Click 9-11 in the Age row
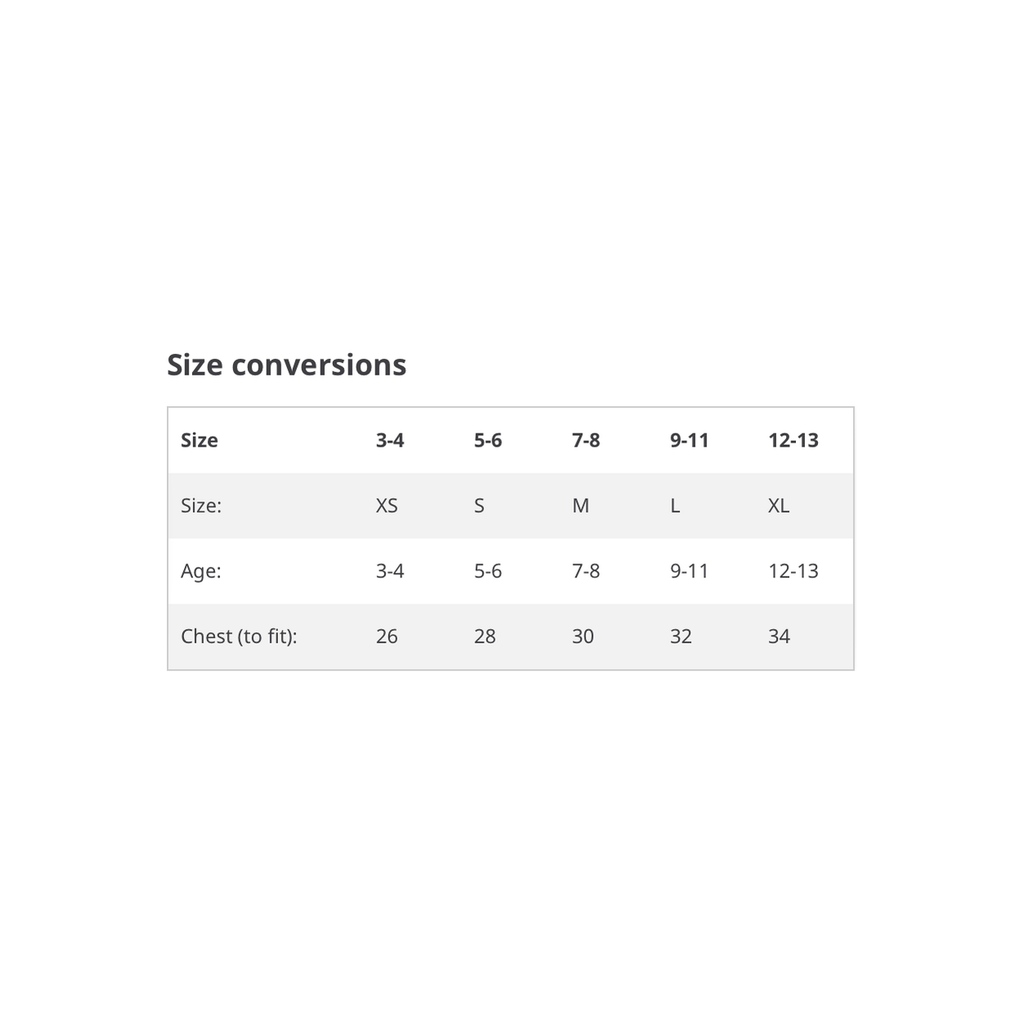 click(689, 571)
